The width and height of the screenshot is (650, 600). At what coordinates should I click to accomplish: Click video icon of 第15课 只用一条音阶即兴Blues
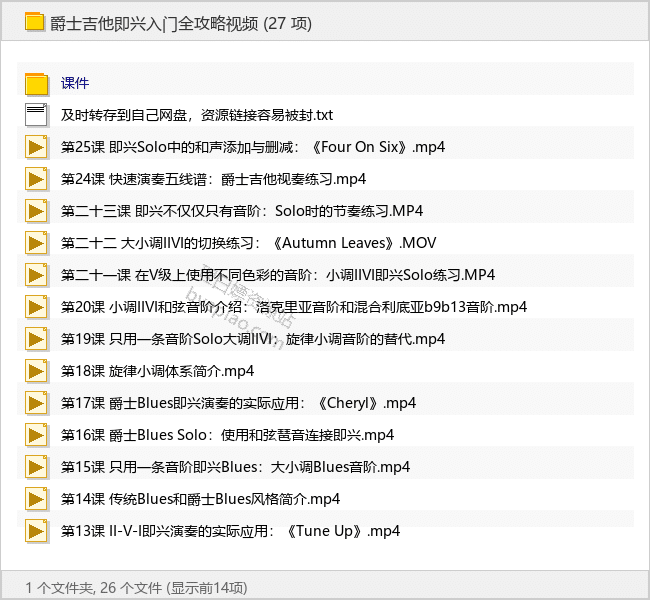[36, 467]
